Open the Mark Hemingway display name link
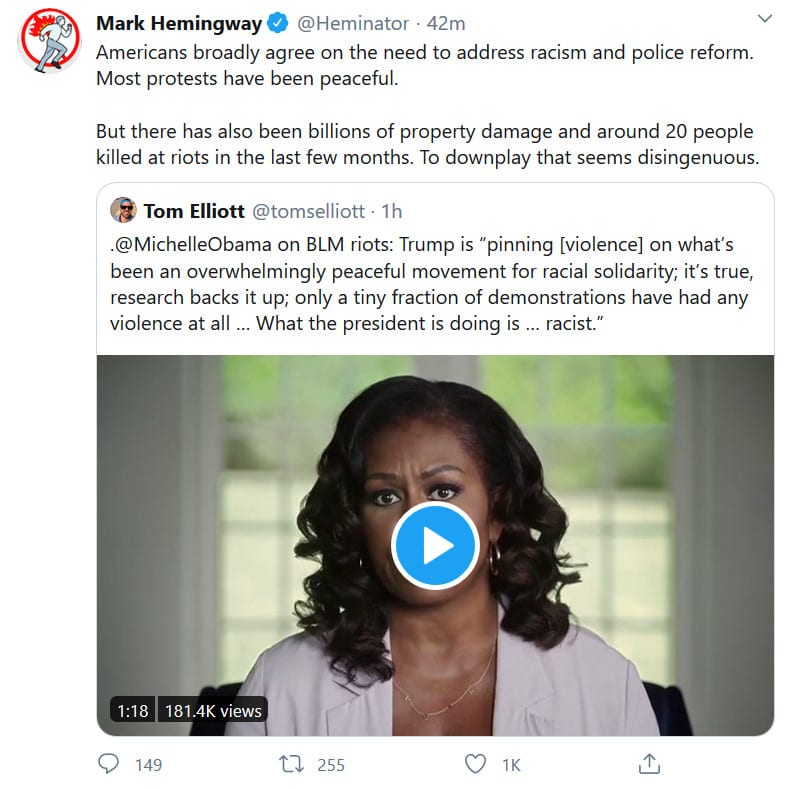 tap(179, 23)
